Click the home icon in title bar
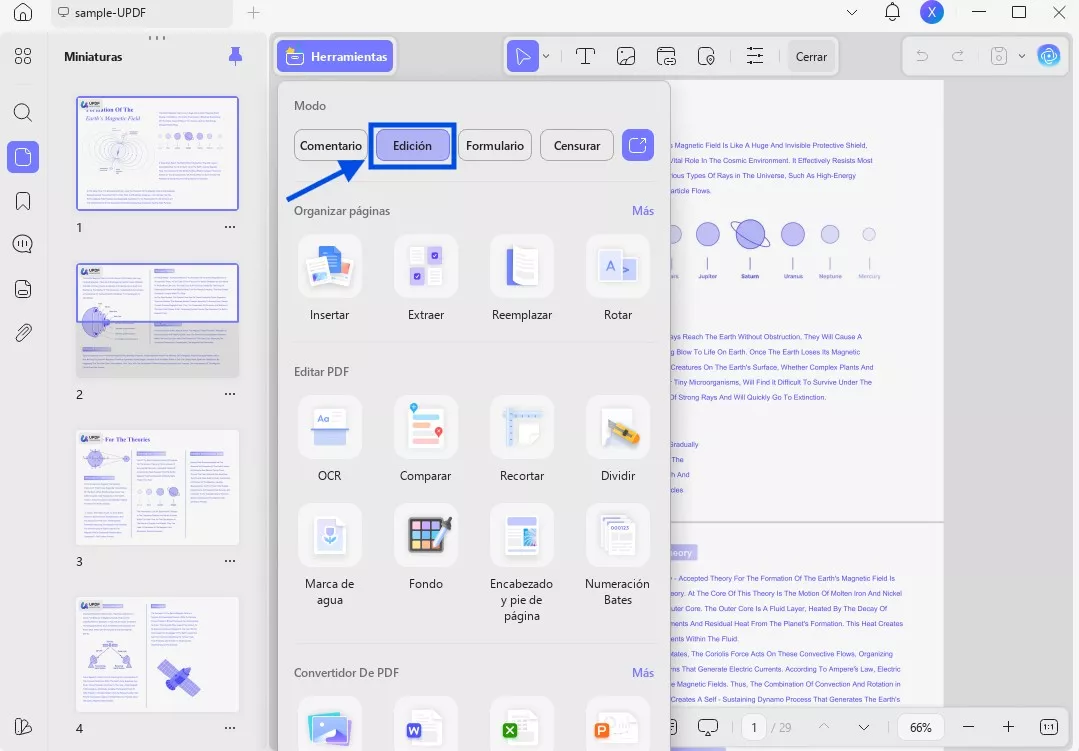The image size is (1079, 751). [23, 12]
